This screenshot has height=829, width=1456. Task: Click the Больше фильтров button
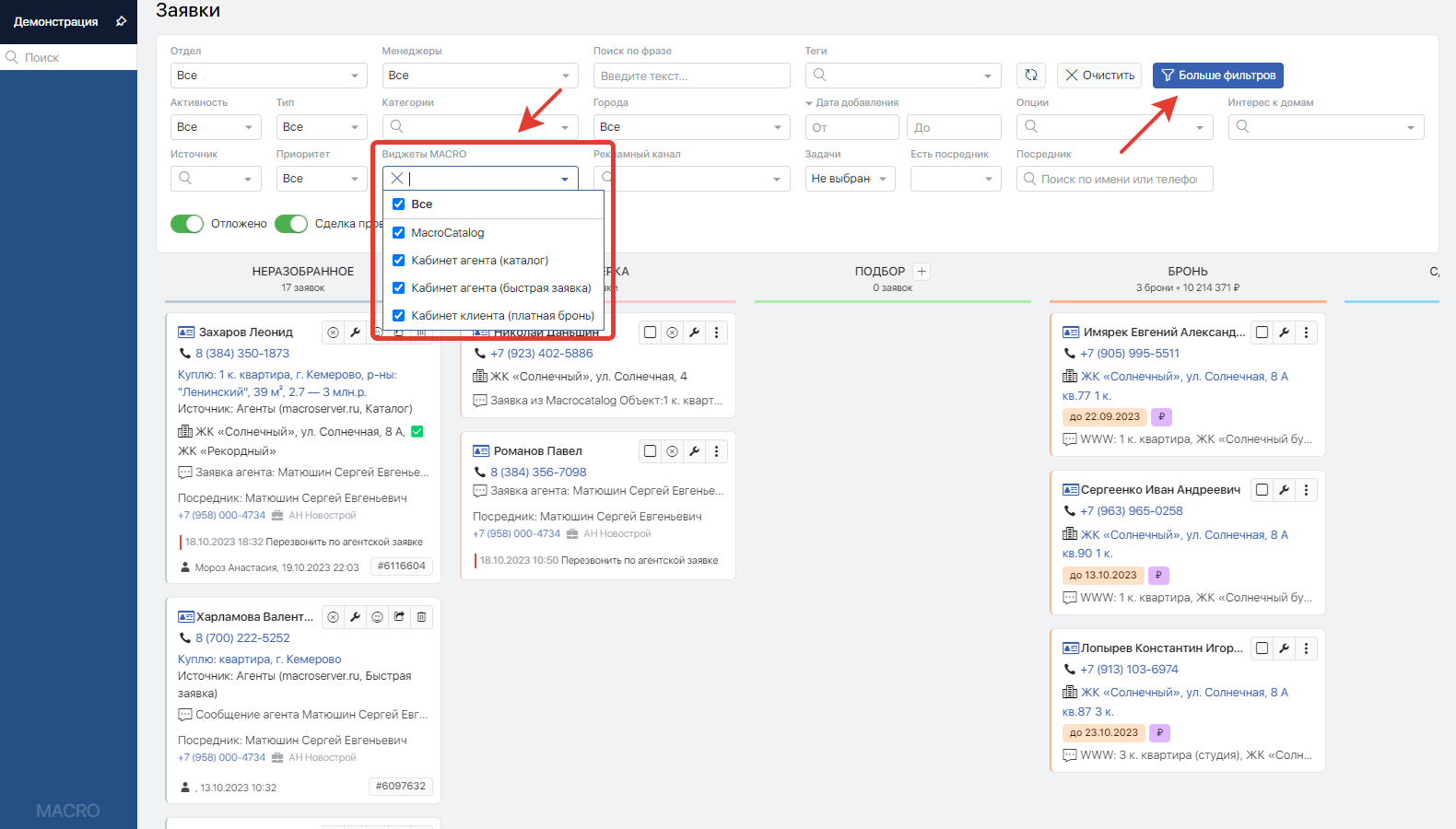(x=1217, y=76)
